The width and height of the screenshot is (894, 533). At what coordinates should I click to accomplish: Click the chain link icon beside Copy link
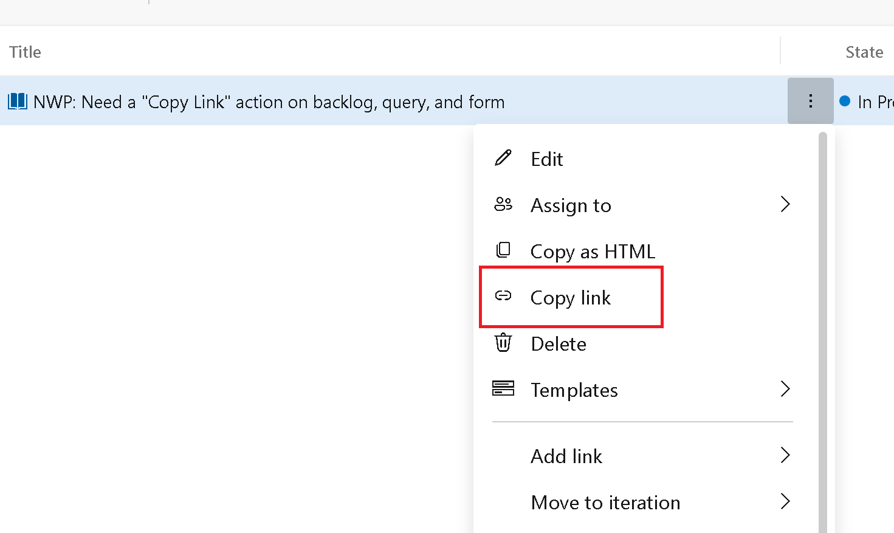tap(503, 296)
